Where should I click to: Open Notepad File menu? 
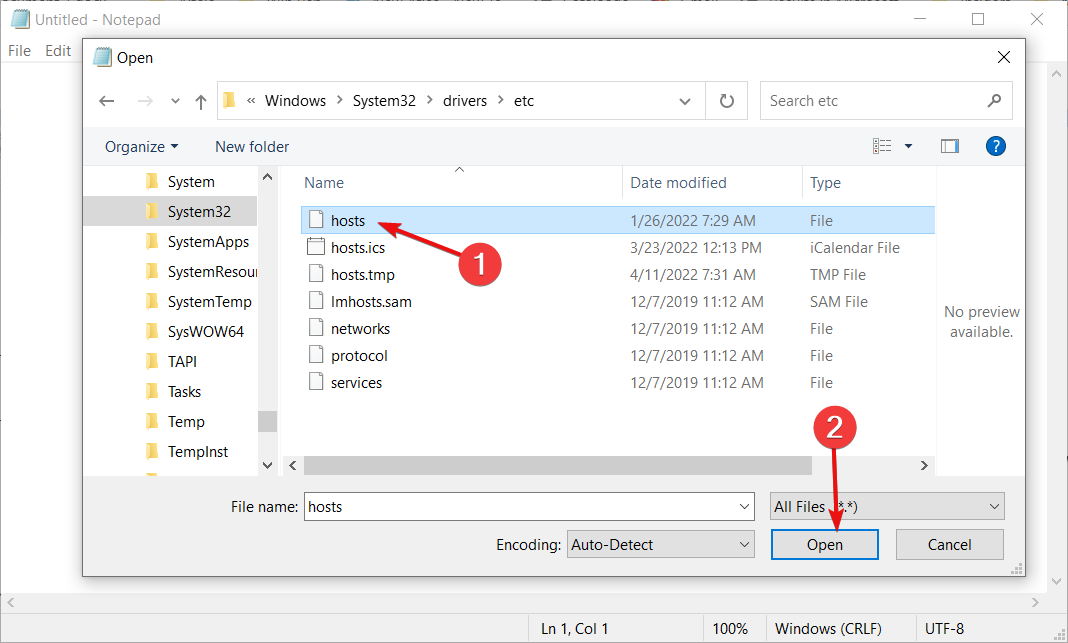19,51
